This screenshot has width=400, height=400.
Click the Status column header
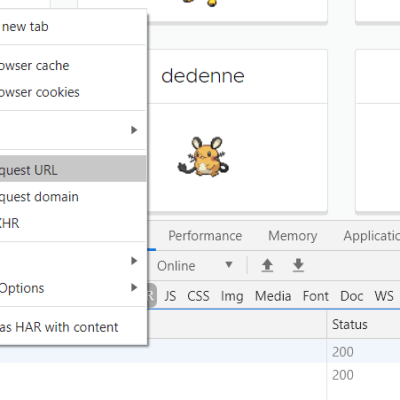coord(363,324)
